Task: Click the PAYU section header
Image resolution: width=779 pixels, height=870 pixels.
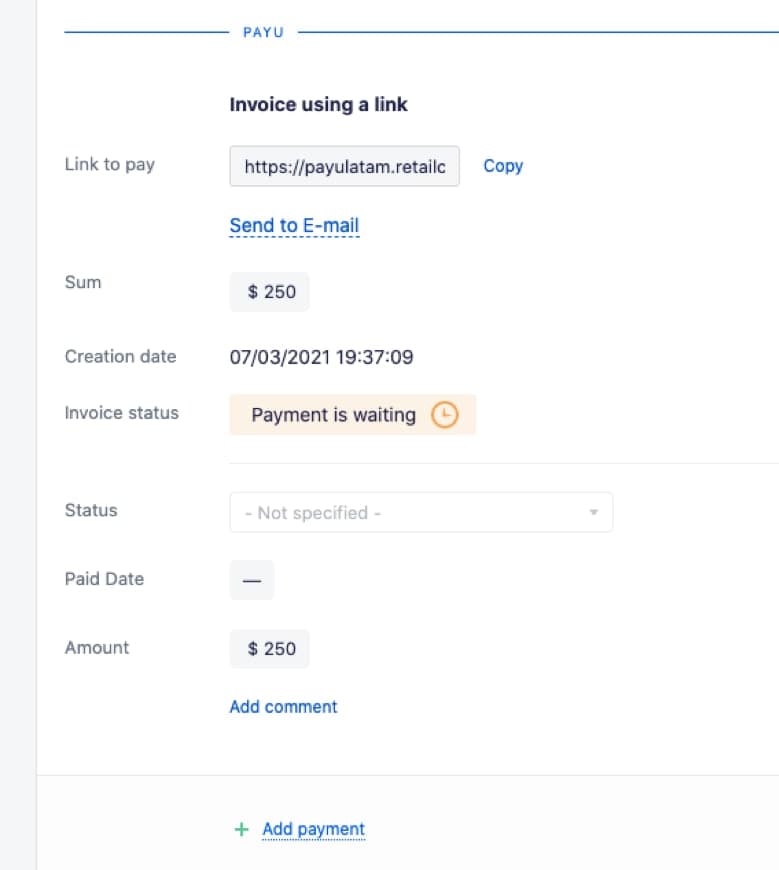Action: (264, 32)
